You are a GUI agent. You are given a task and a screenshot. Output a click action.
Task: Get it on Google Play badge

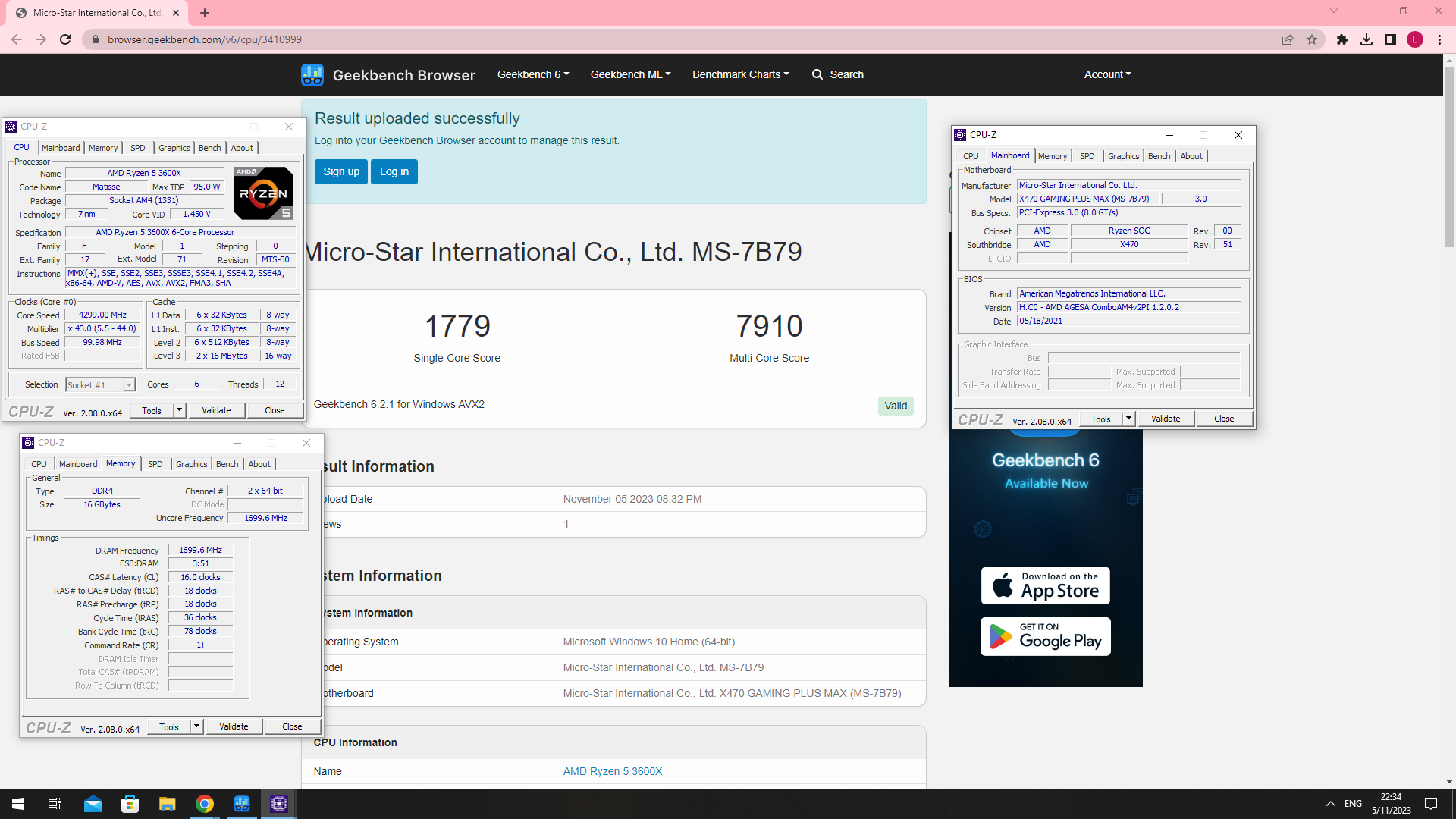point(1046,636)
